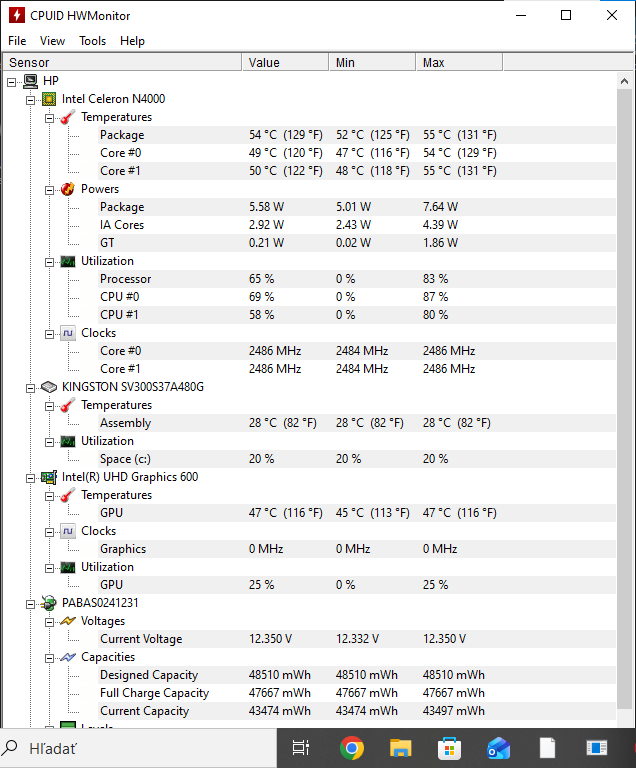Click the CPU Temperatures thermometer icon
This screenshot has width=636, height=768.
67,117
